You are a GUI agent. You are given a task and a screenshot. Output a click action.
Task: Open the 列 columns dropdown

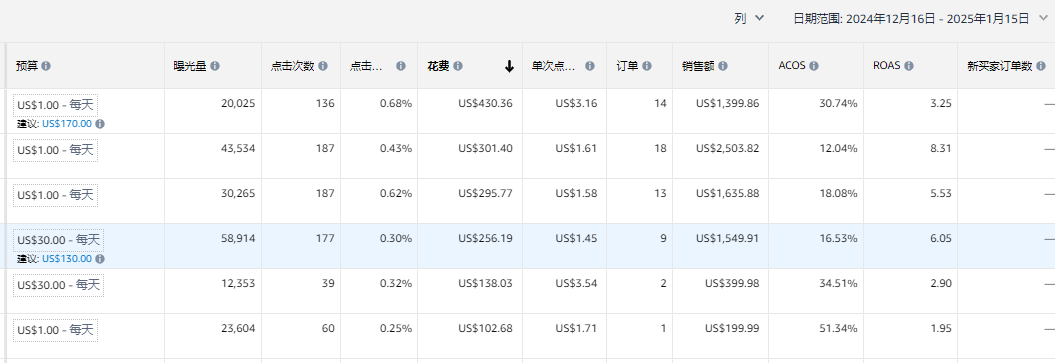tap(749, 18)
